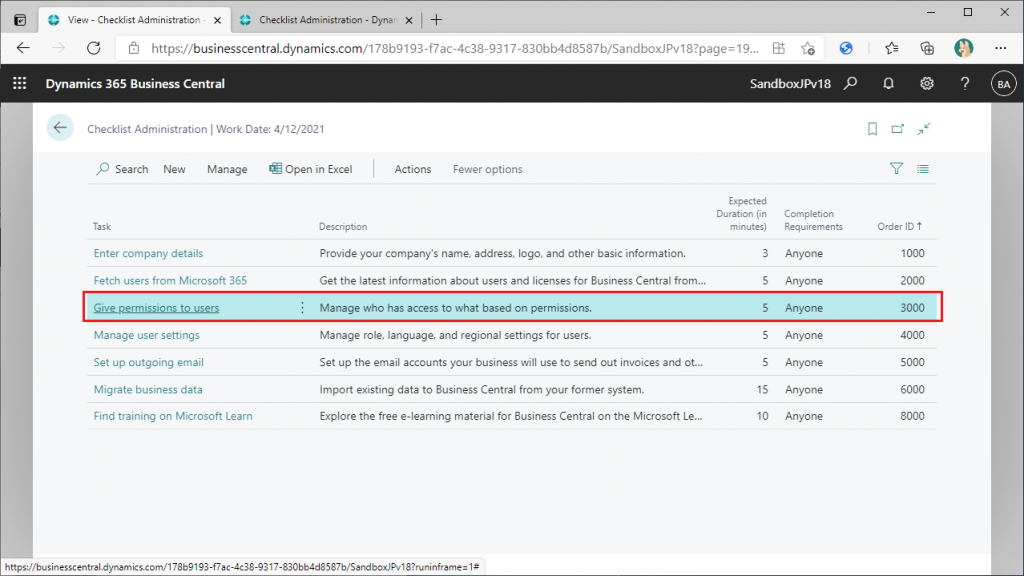Open browser settings and more menu
The width and height of the screenshot is (1024, 576).
pyautogui.click(x=1000, y=48)
